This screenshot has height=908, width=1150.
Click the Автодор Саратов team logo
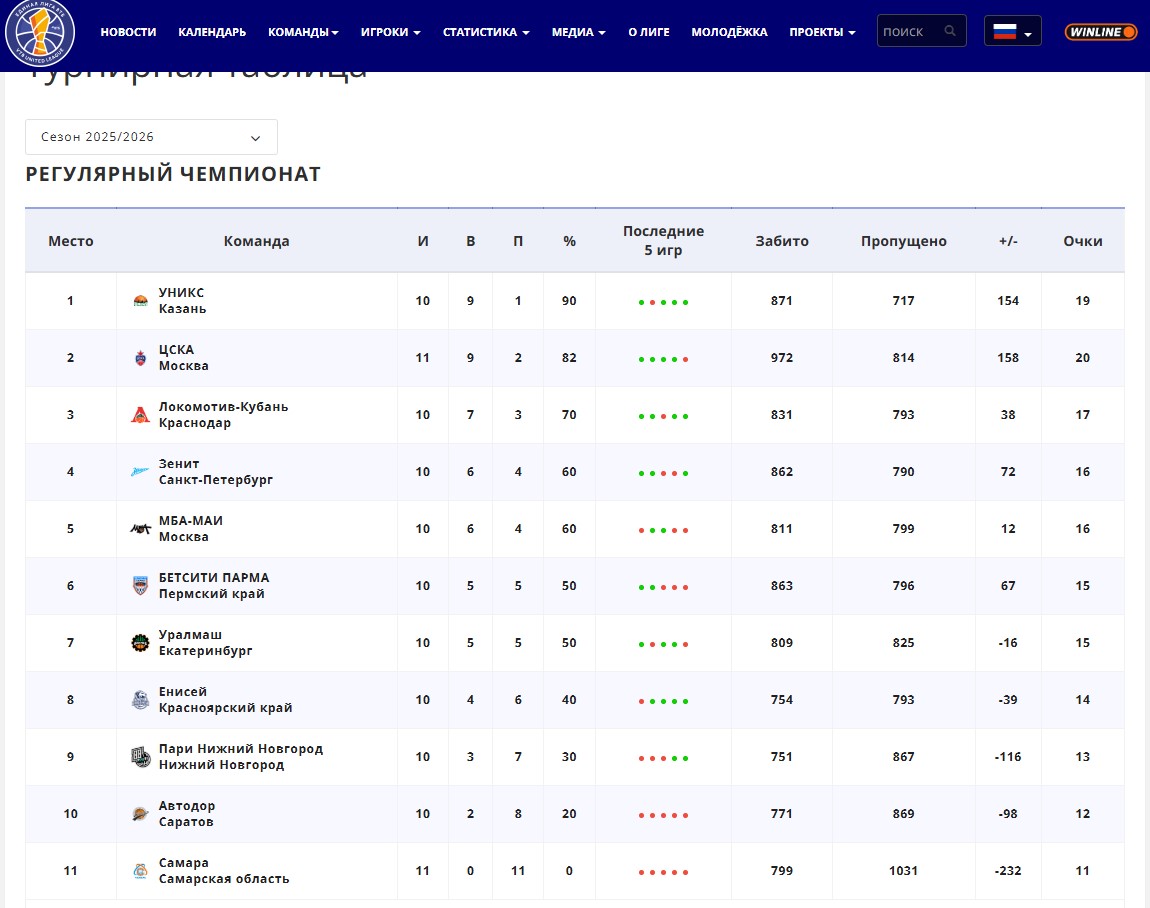[140, 814]
